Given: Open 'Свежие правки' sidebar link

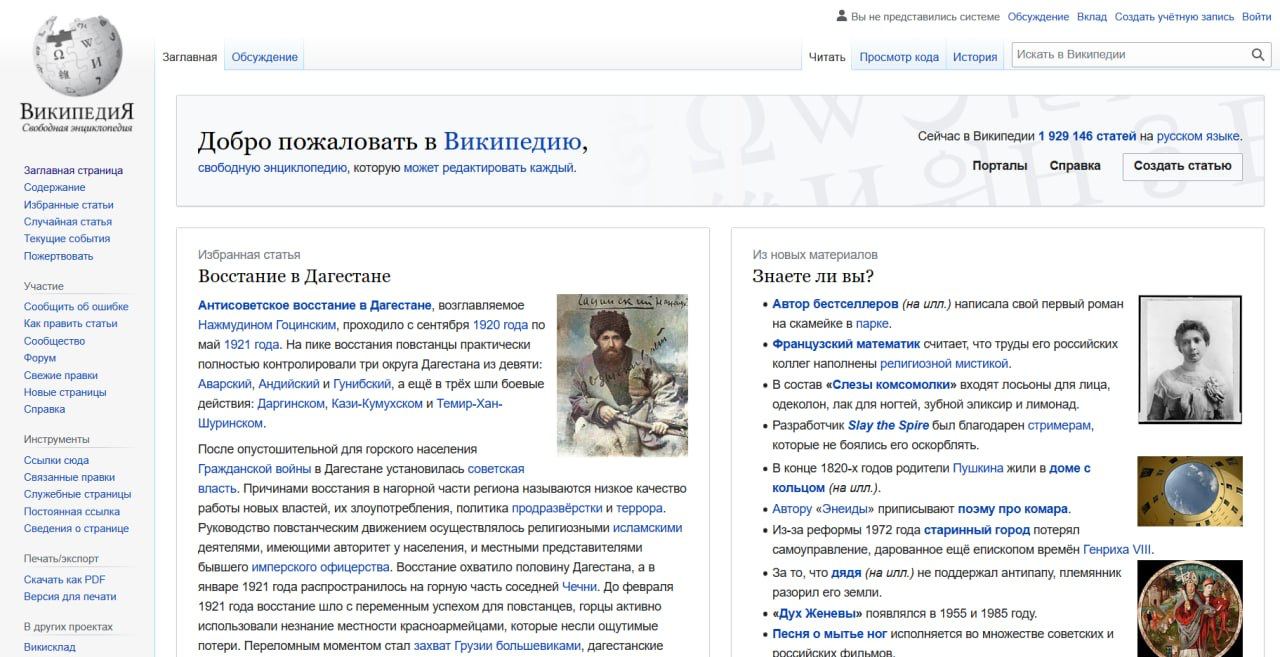Looking at the screenshot, I should pos(61,375).
